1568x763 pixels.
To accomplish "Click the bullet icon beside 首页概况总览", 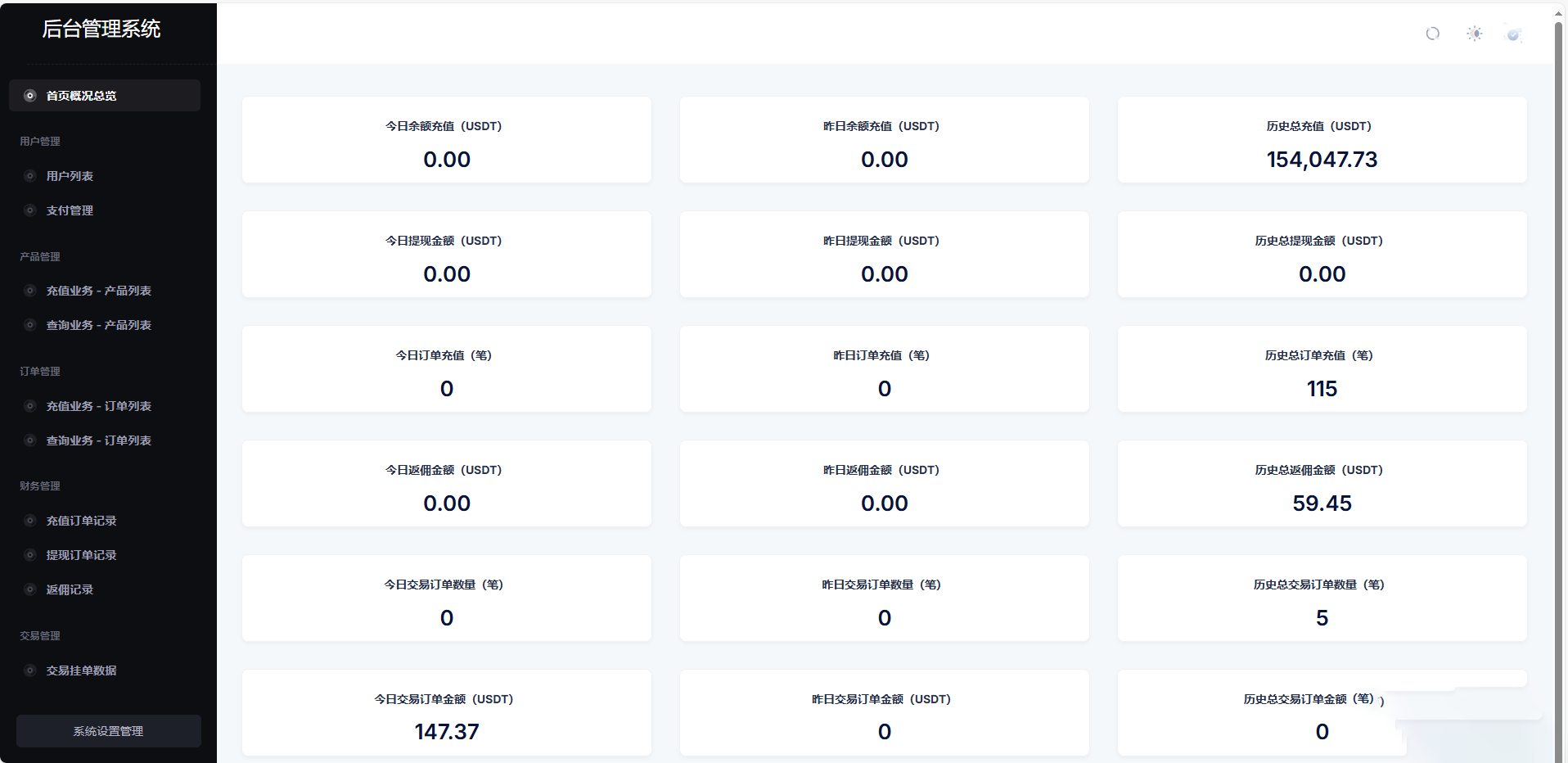I will coord(30,96).
